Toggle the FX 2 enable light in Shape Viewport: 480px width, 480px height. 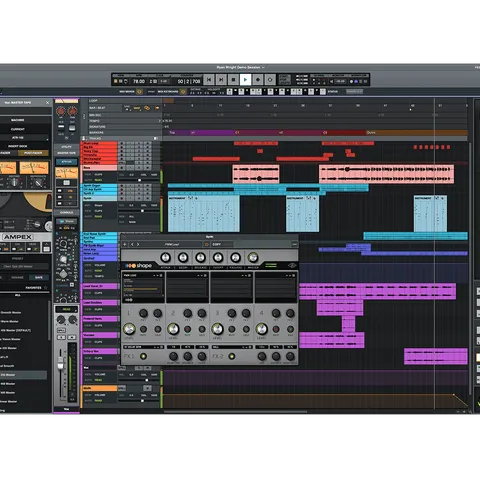click(231, 356)
